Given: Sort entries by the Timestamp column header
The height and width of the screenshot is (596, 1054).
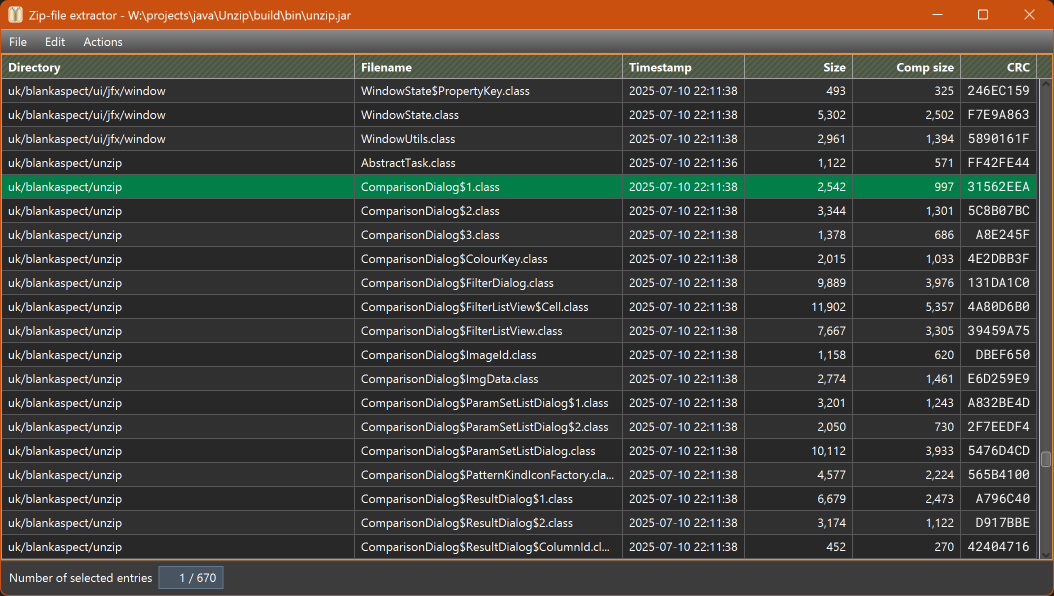Looking at the screenshot, I should (684, 67).
